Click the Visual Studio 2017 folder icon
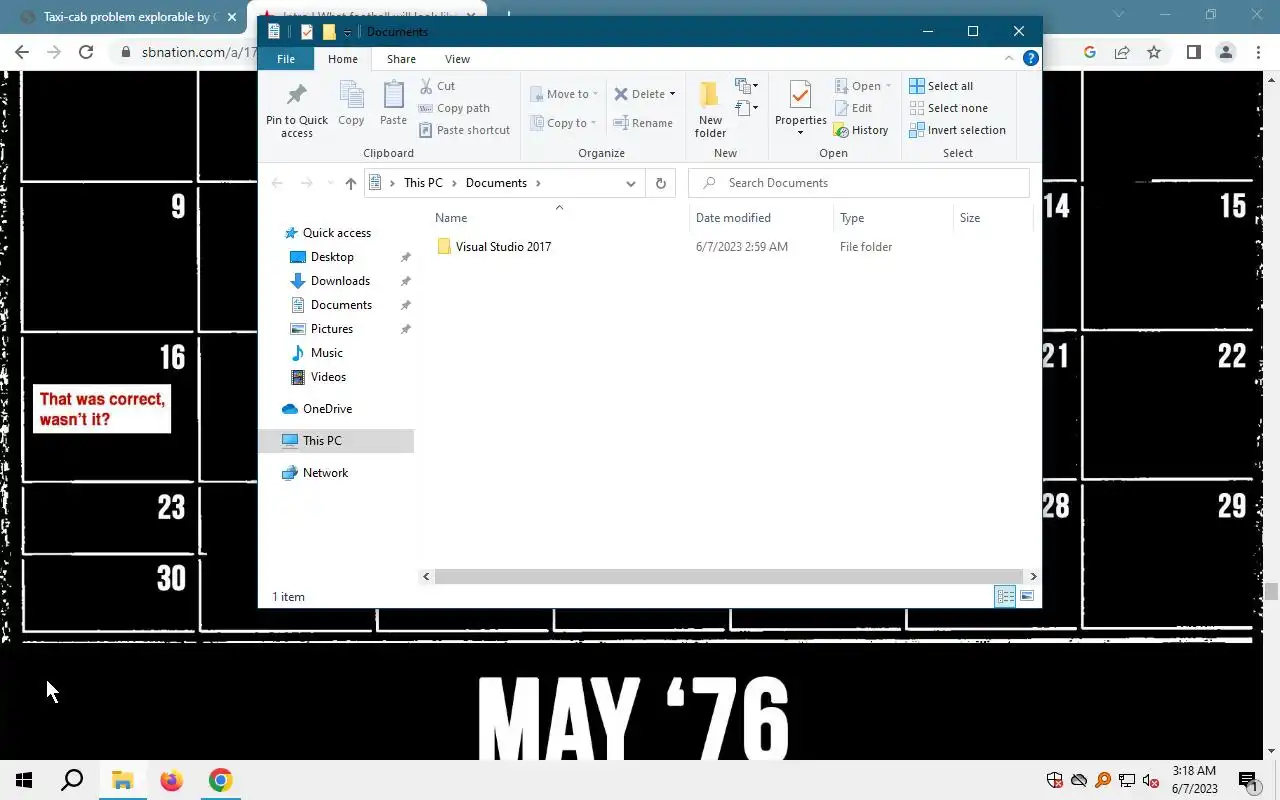 (x=444, y=247)
